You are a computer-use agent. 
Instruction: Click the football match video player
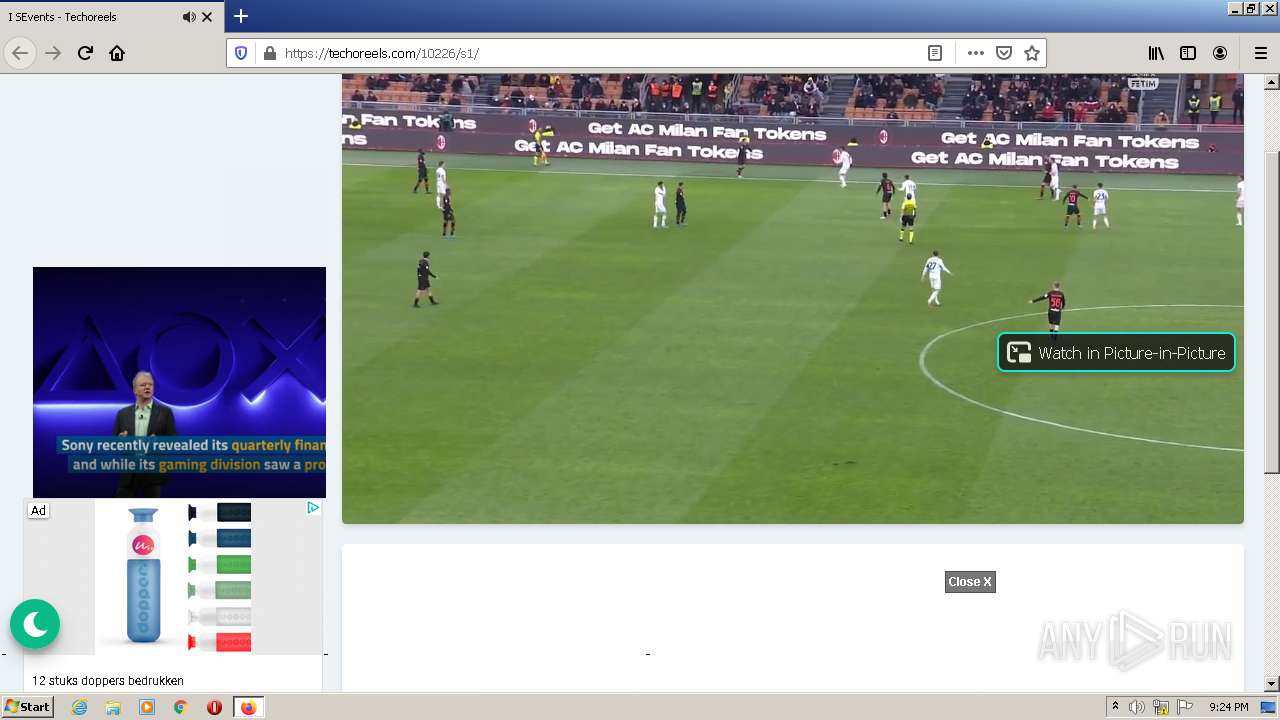(x=793, y=298)
